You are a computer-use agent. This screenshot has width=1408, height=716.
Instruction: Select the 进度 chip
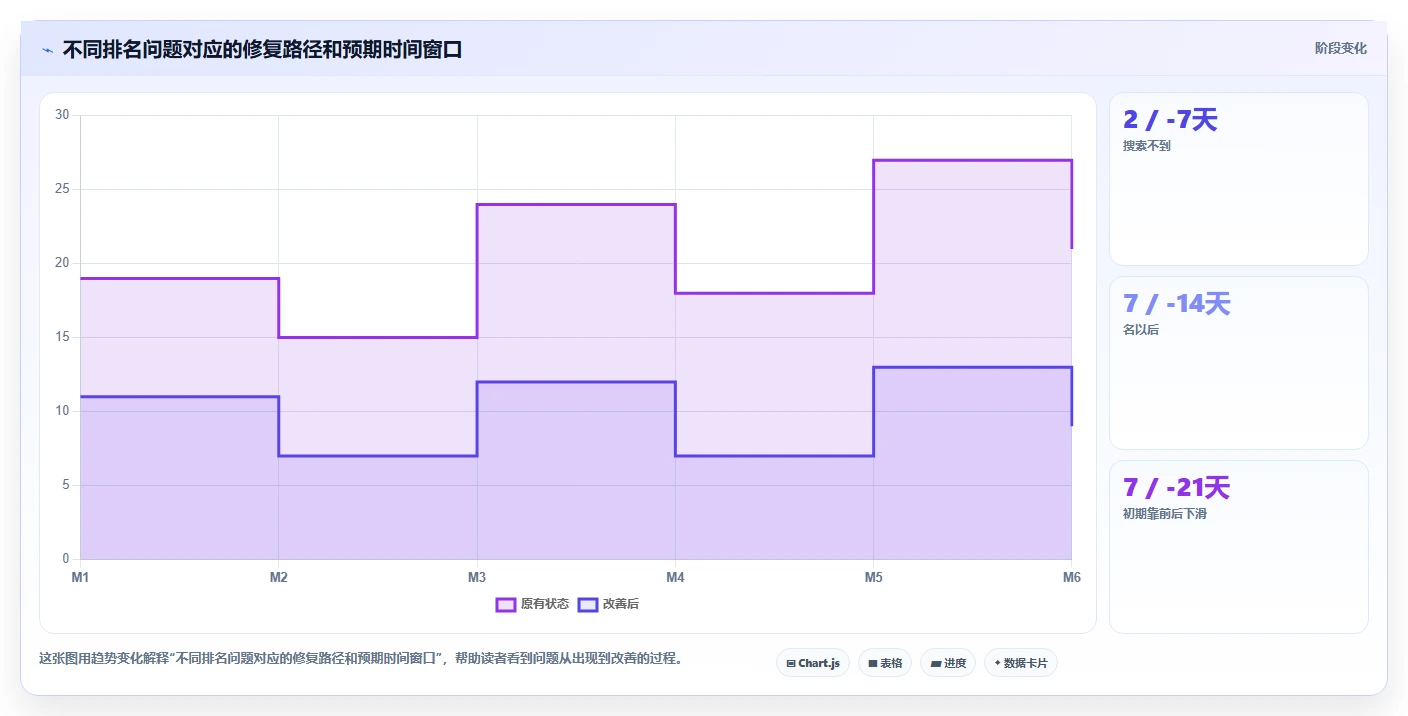tap(948, 663)
